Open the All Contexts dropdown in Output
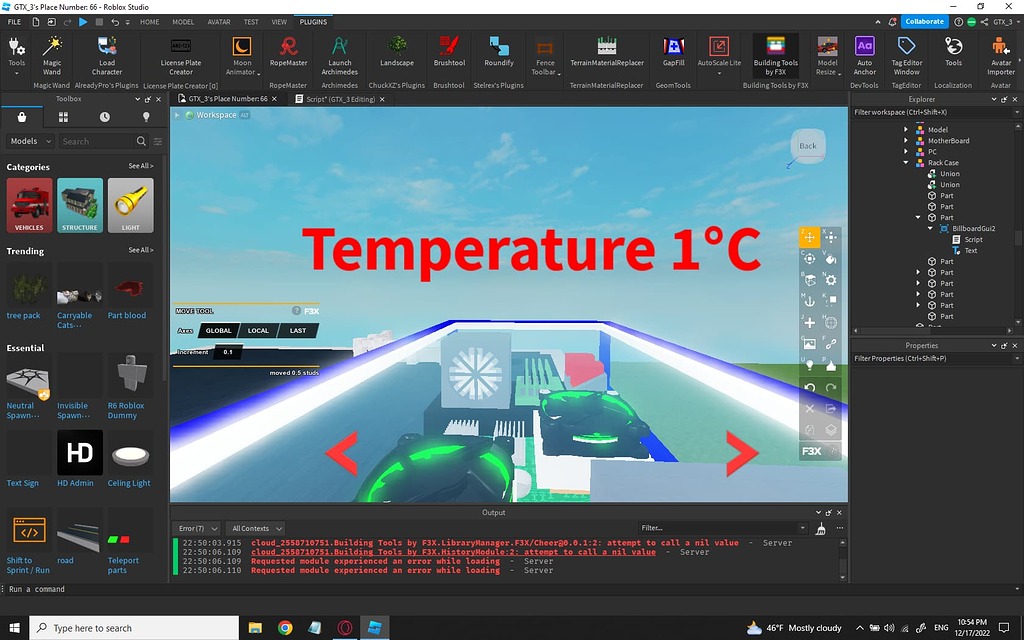The height and width of the screenshot is (640, 1024). (x=257, y=528)
